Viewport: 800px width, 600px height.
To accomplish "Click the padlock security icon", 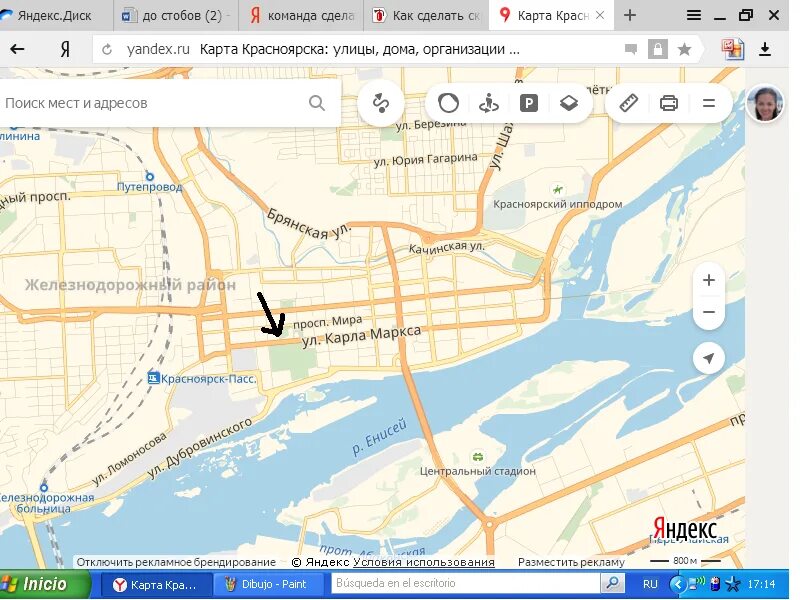I will 658,49.
